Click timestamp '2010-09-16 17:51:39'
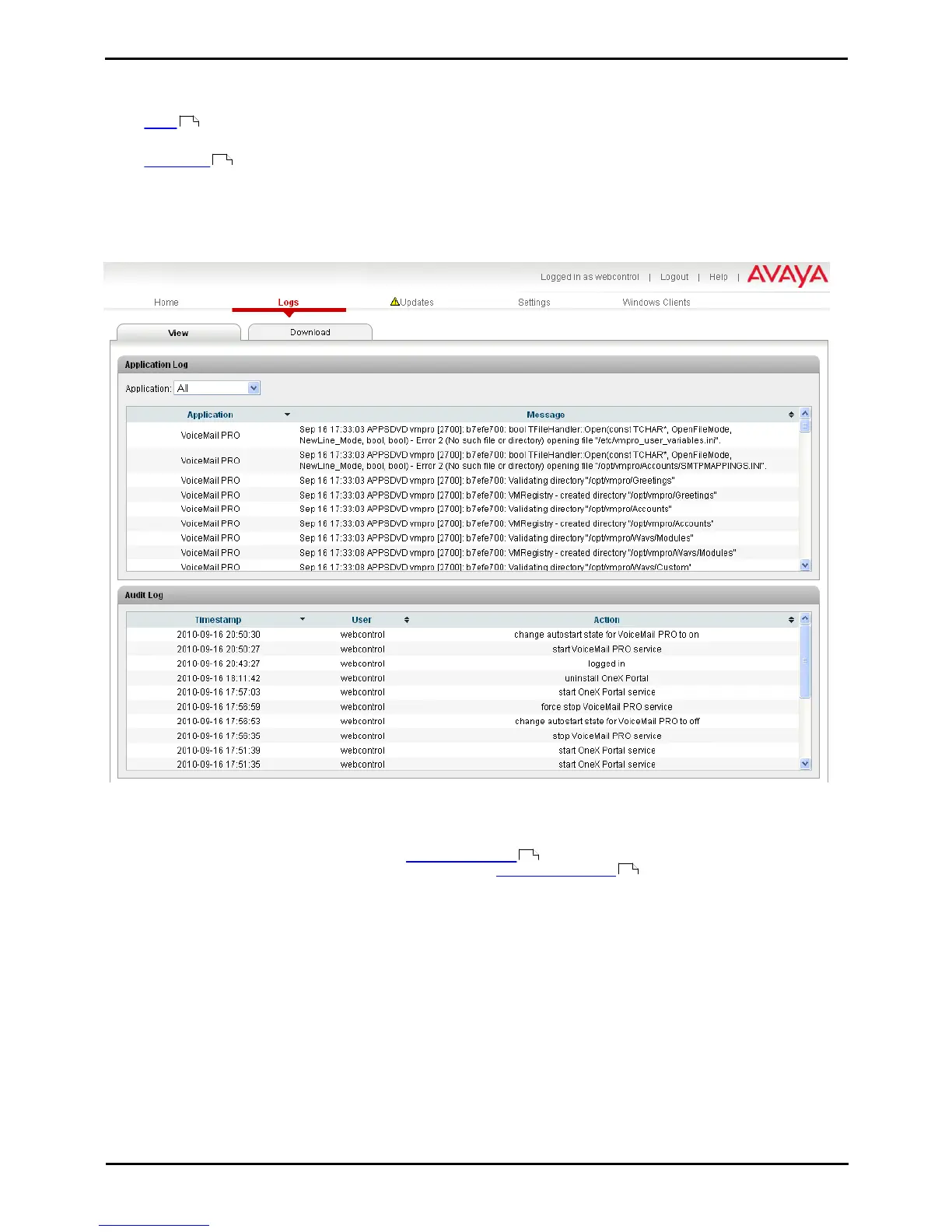The height and width of the screenshot is (1232, 952). [219, 751]
